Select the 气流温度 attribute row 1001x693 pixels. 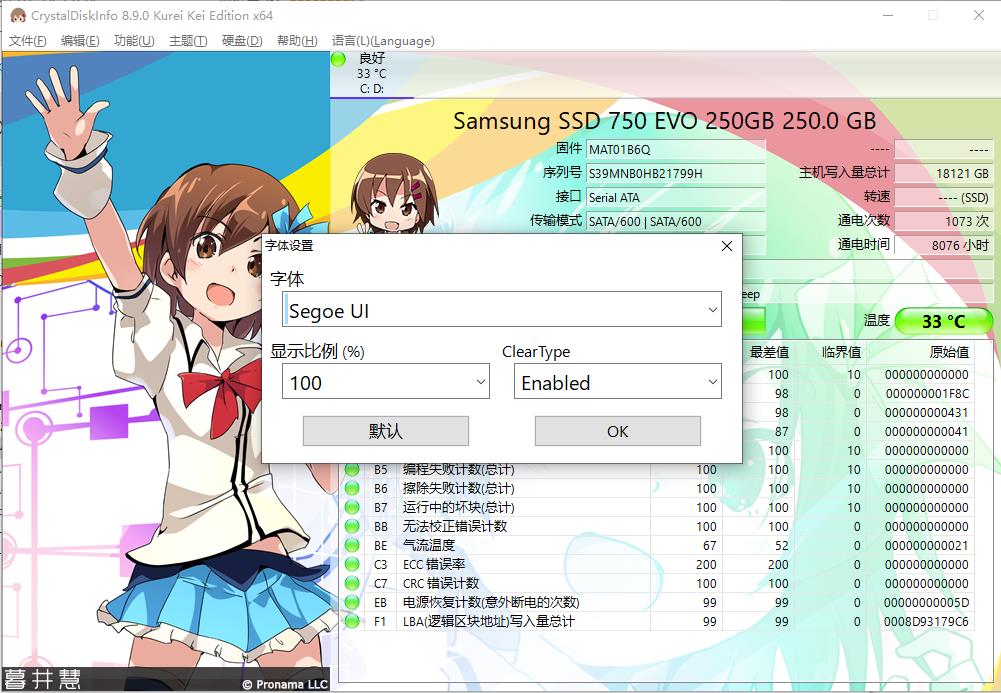point(656,546)
